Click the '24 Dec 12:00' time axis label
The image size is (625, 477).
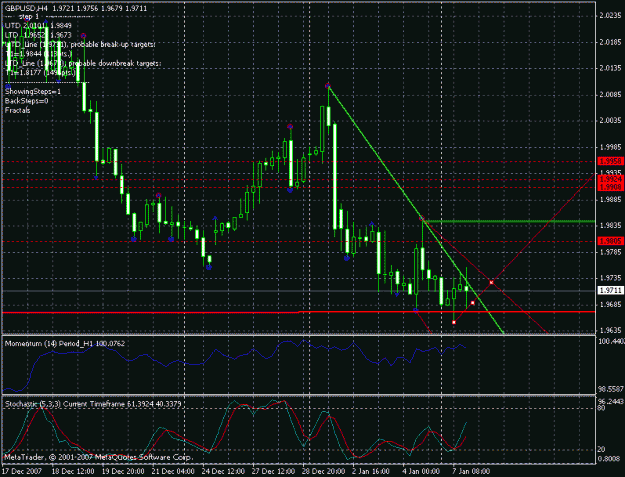[x=223, y=471]
